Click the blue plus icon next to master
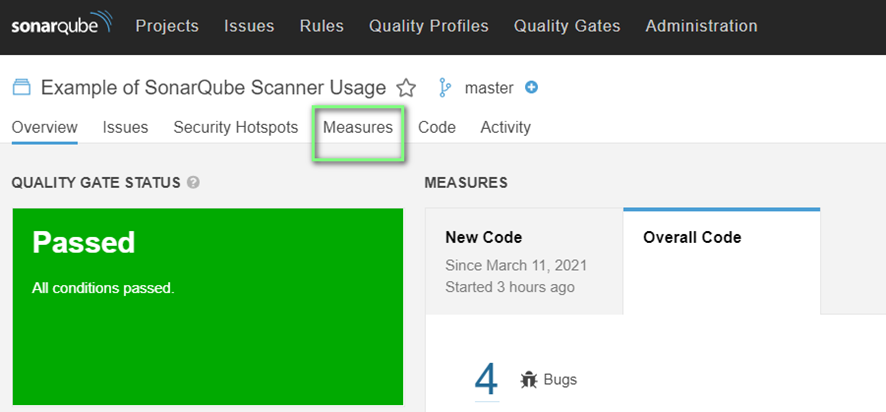Viewport: 886px width, 412px height. point(531,88)
